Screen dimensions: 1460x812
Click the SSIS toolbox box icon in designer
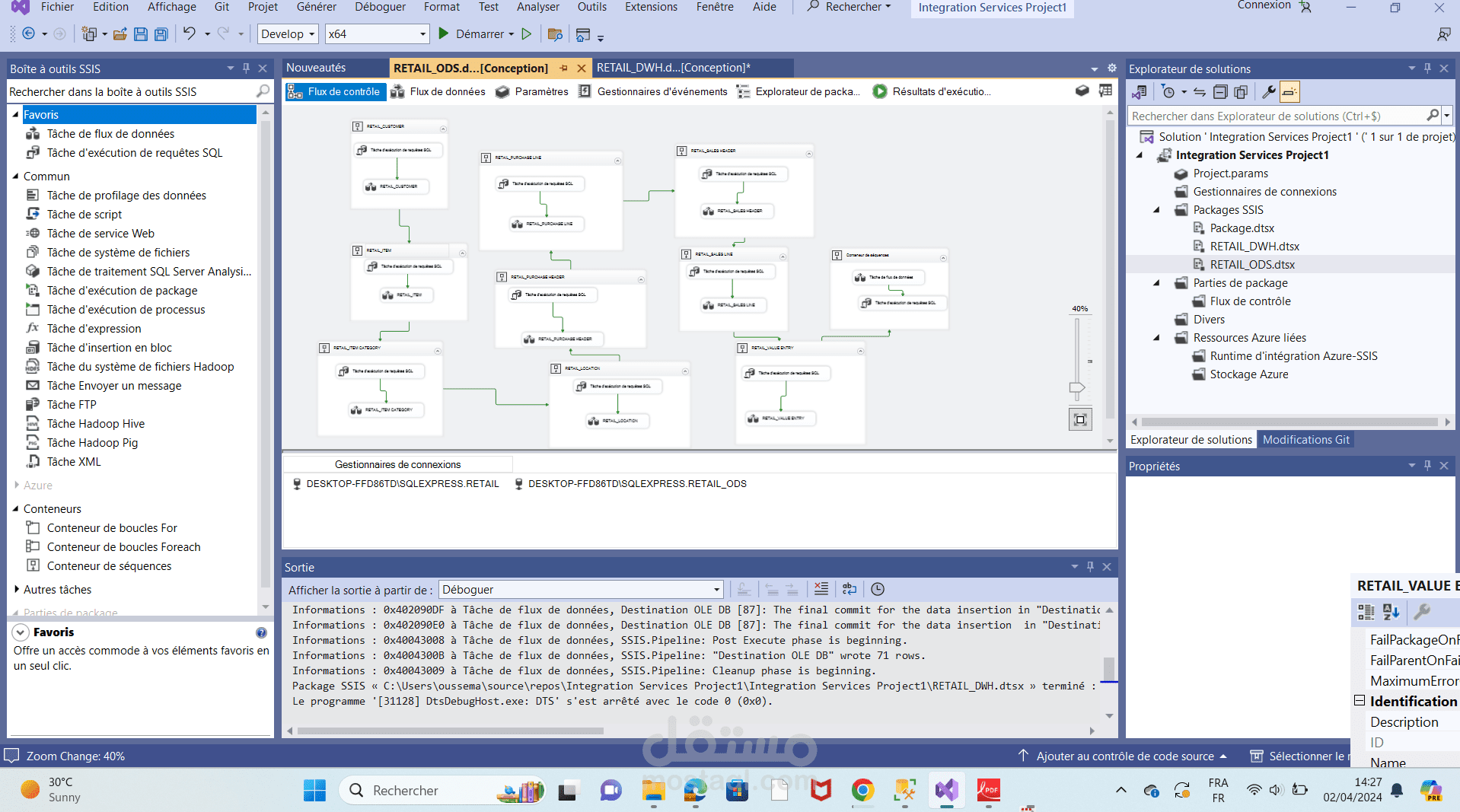pos(1082,91)
